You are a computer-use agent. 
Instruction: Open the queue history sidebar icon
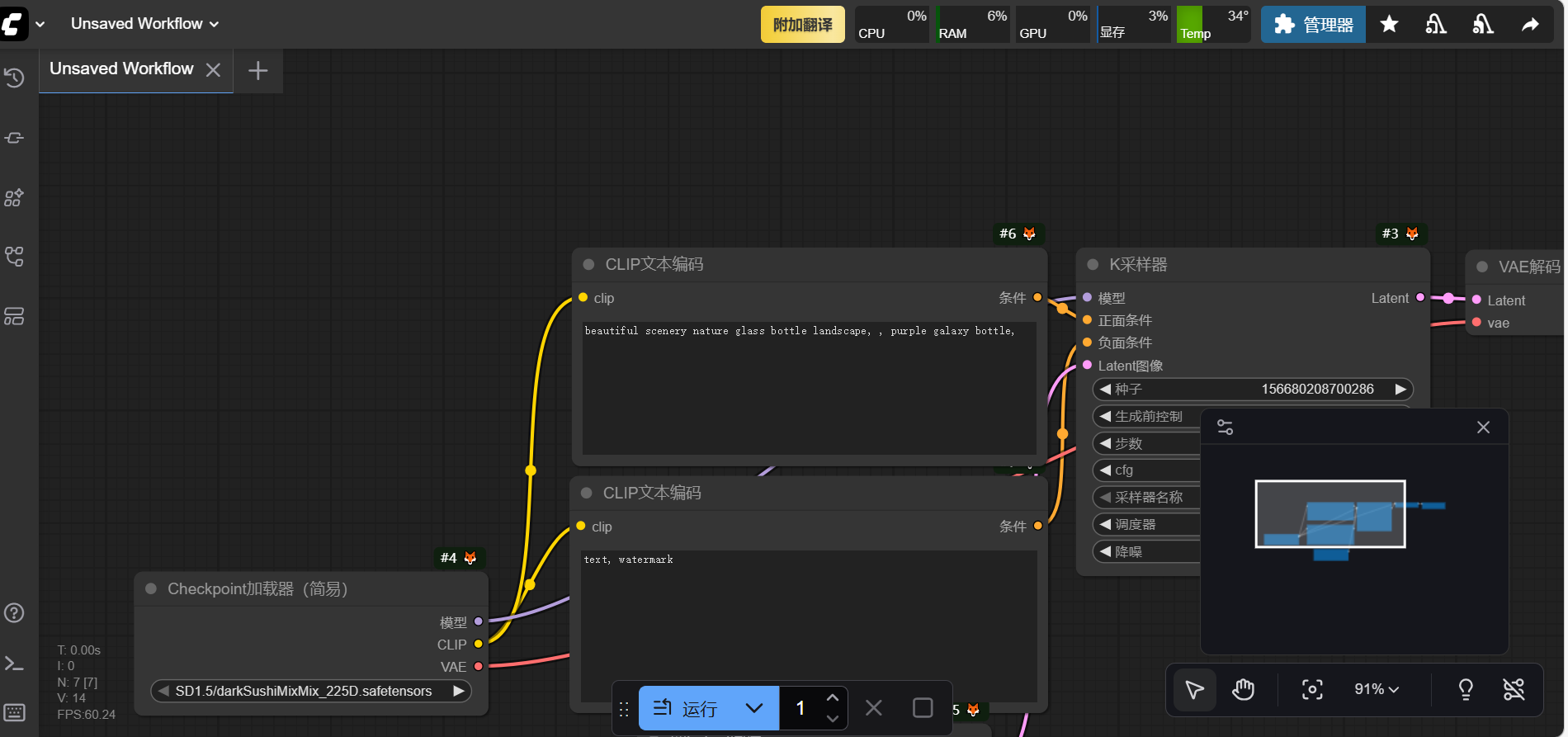(x=14, y=78)
